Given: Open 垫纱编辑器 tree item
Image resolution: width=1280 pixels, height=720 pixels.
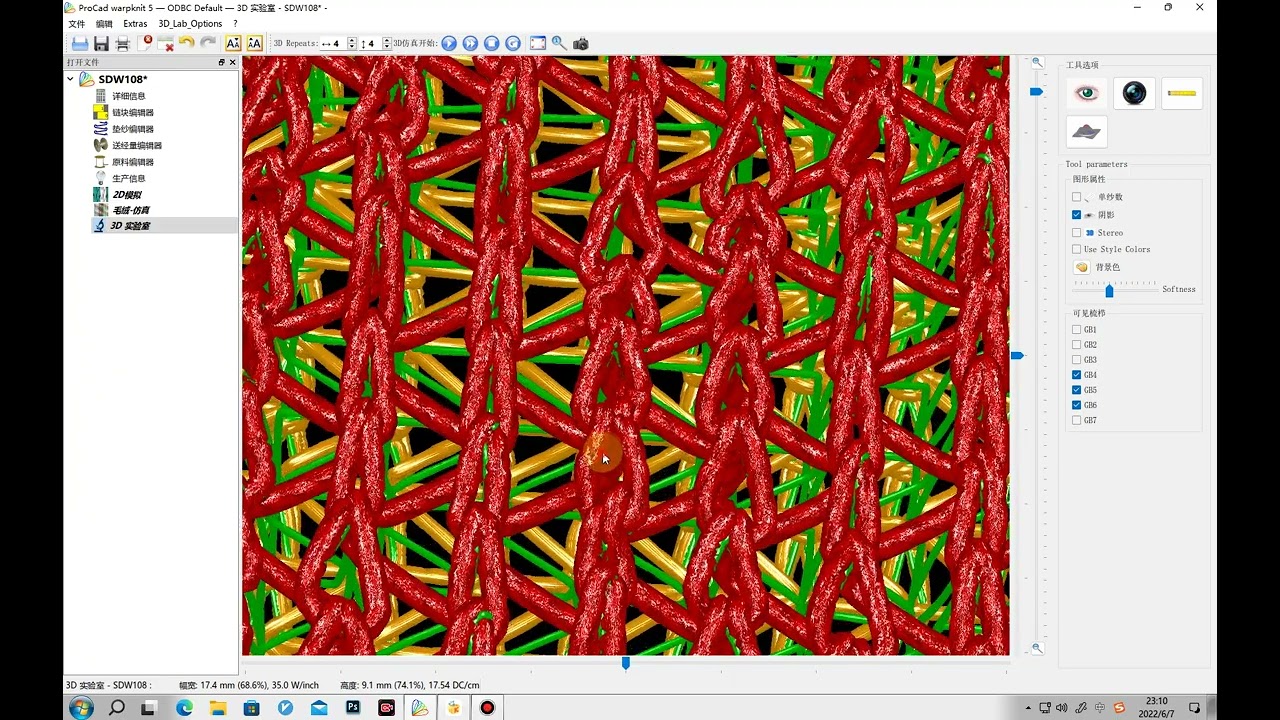Looking at the screenshot, I should point(132,129).
